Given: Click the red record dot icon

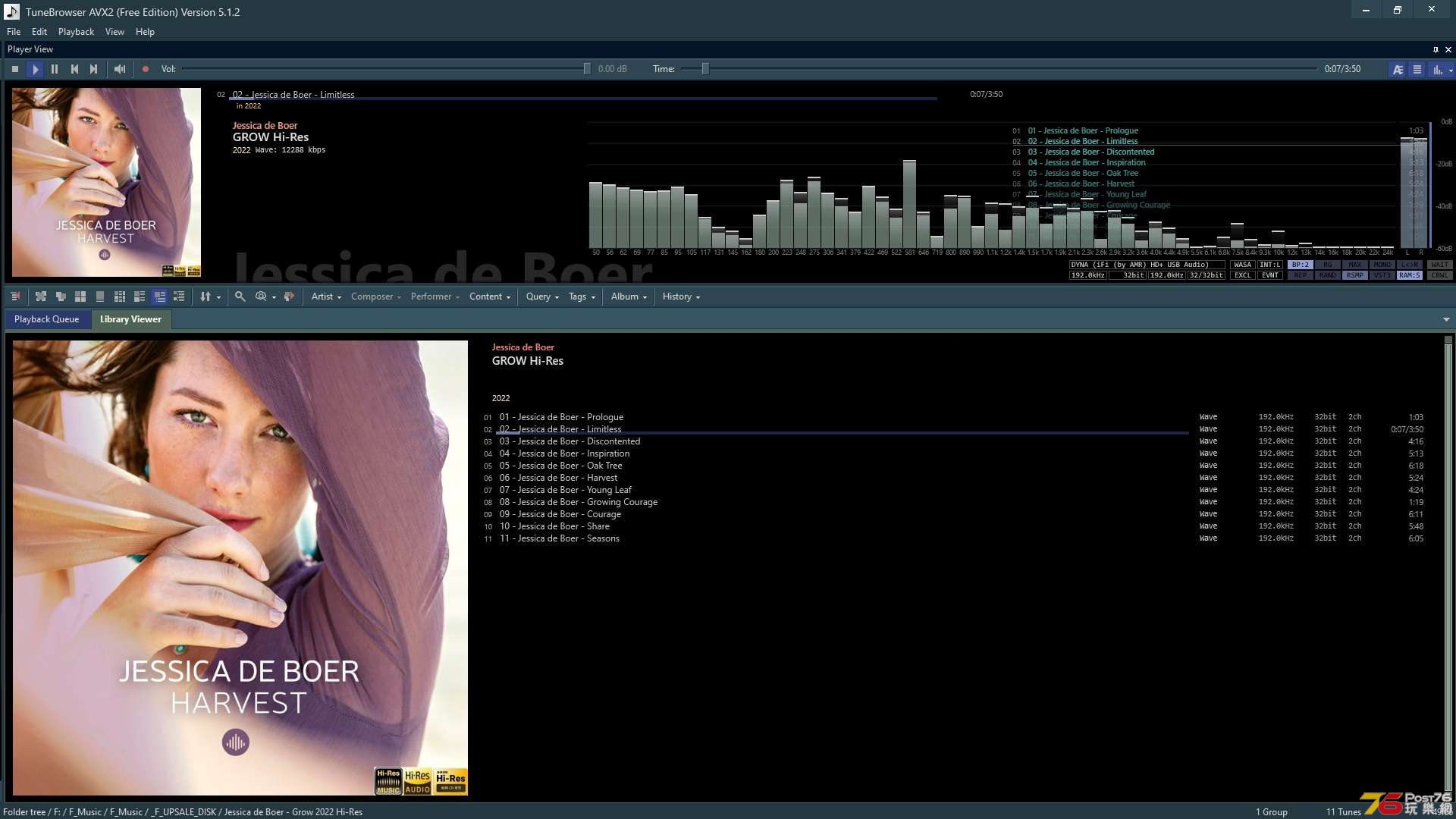Looking at the screenshot, I should [x=146, y=69].
